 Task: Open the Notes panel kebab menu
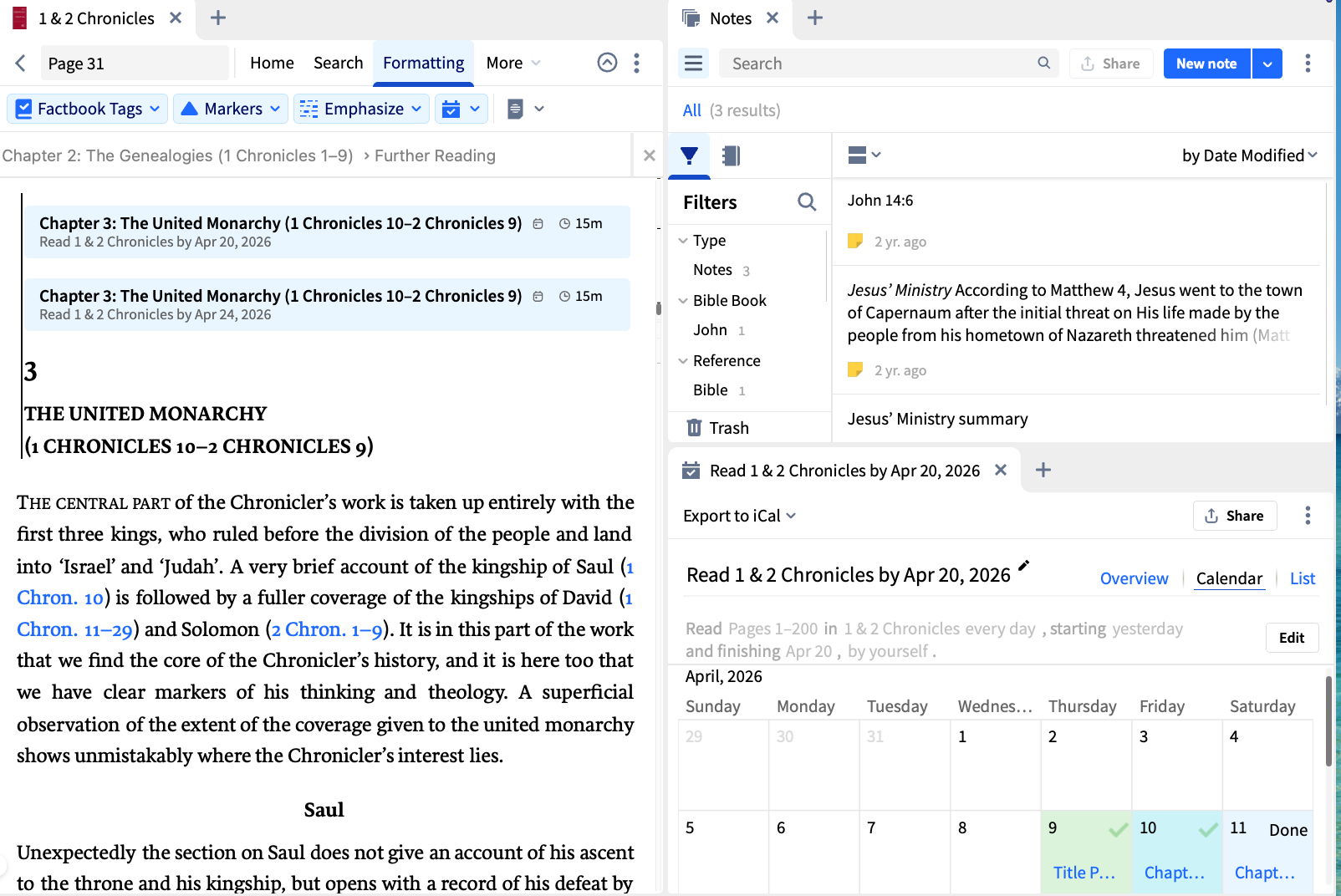(1308, 64)
